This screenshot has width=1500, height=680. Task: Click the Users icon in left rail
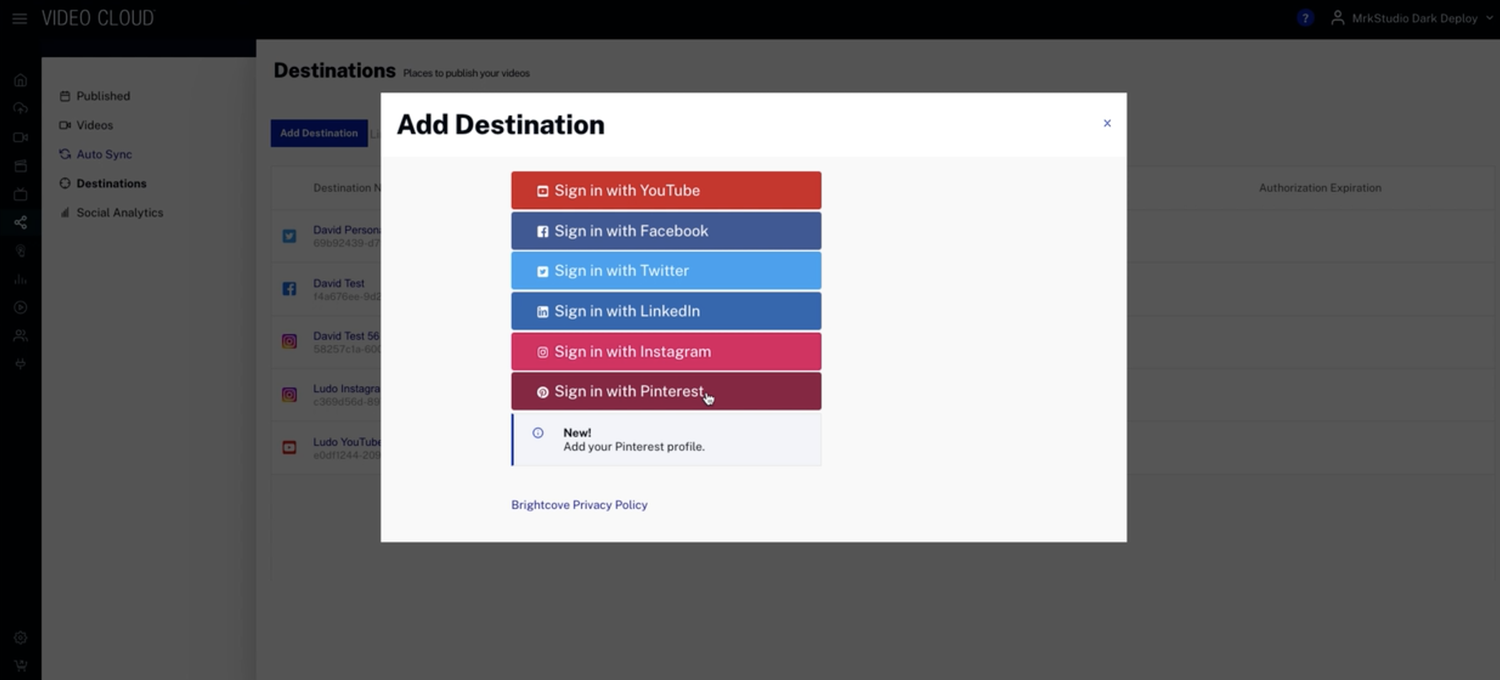click(x=20, y=336)
